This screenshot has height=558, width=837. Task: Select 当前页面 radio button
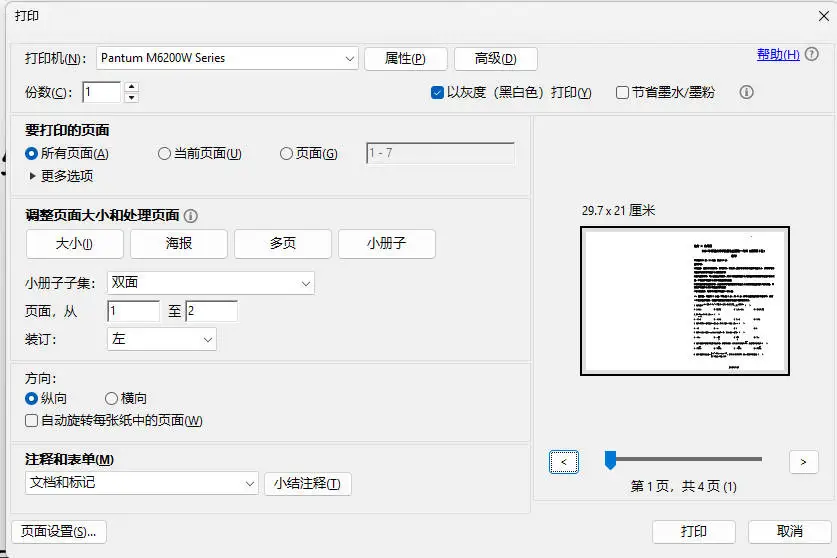pos(165,153)
